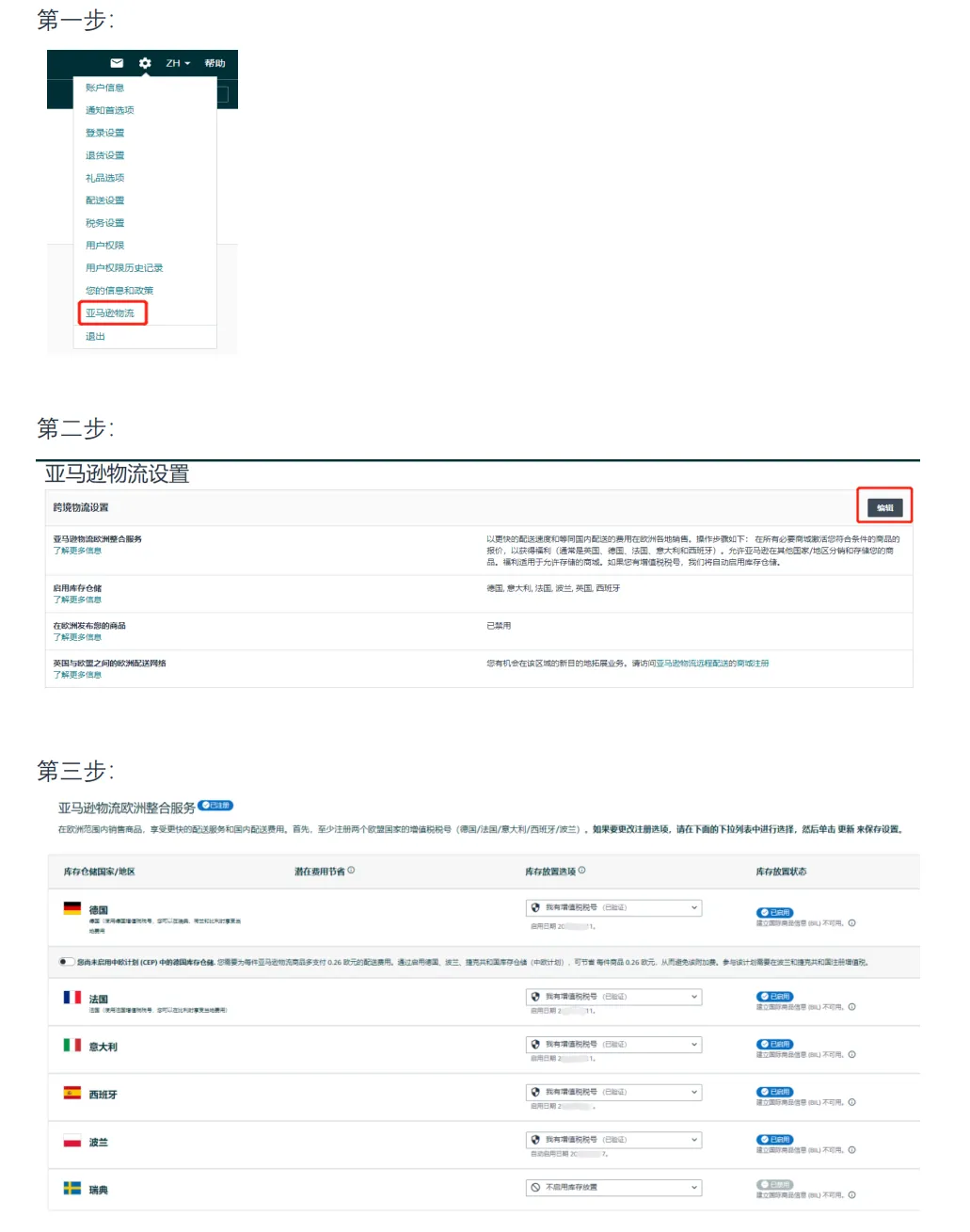
Task: Click the 库存放置状态 column header
Action: (781, 872)
